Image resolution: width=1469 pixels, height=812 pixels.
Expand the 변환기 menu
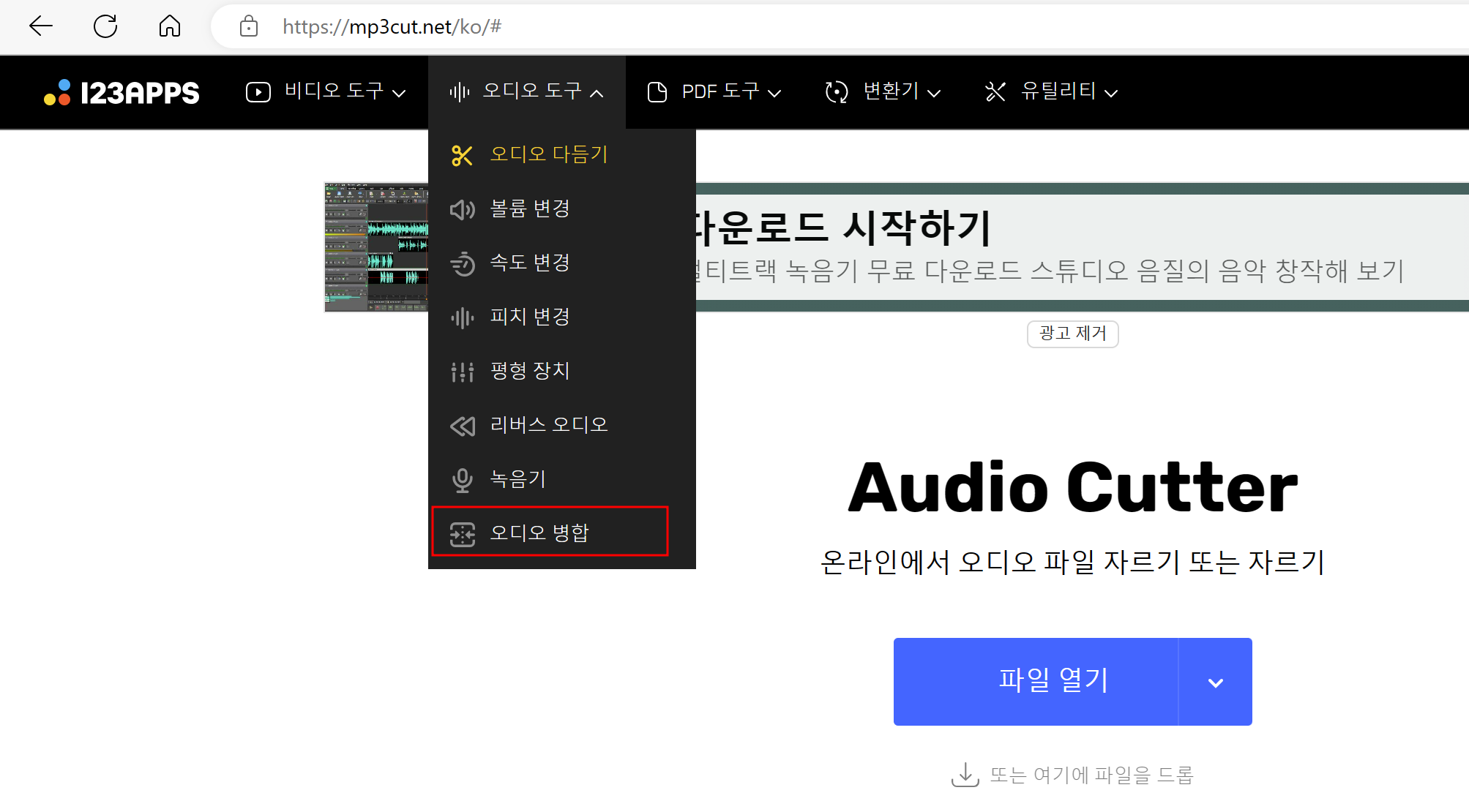click(883, 92)
